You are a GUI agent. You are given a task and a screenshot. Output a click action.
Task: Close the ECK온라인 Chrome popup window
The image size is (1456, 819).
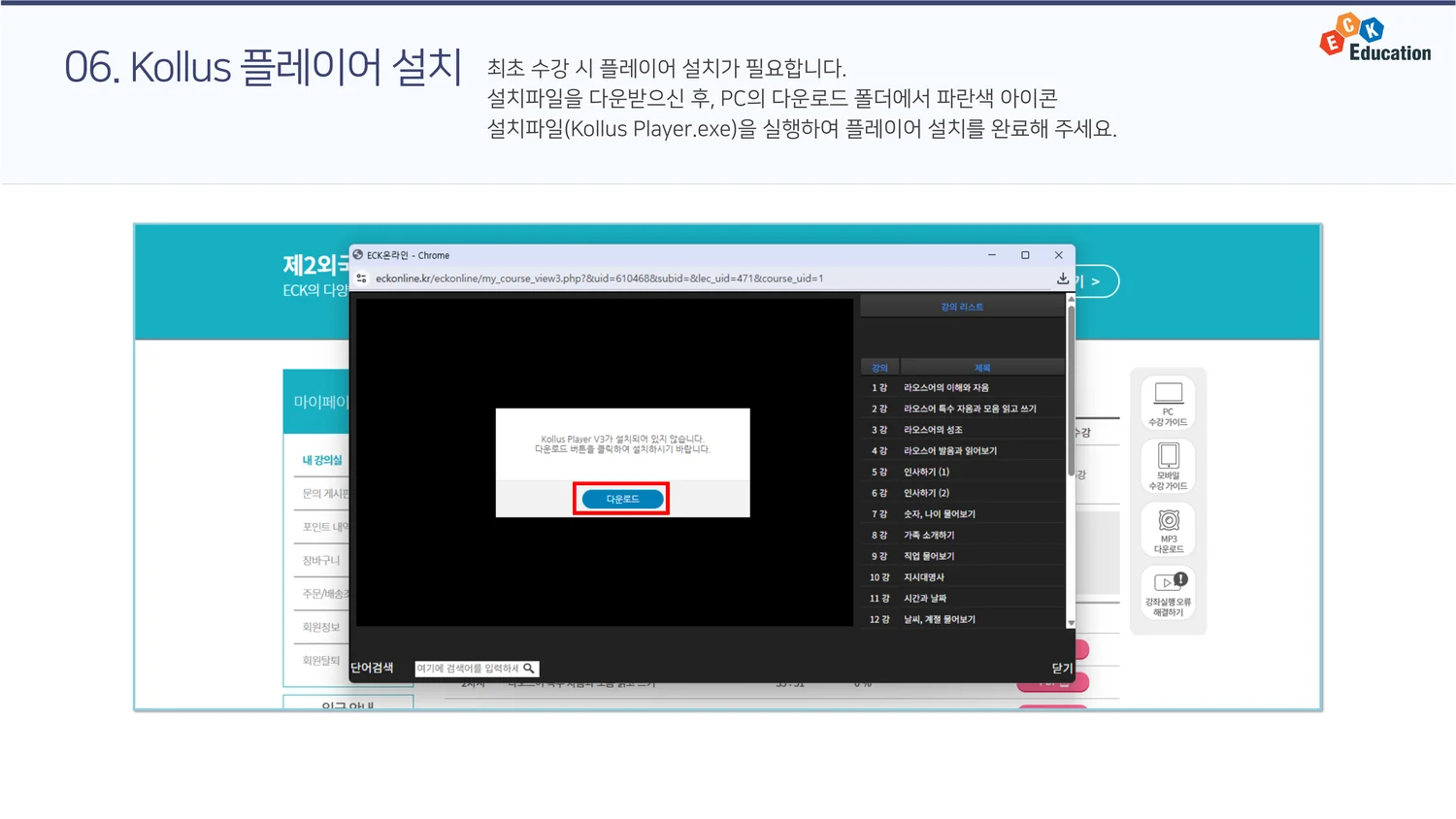pos(1059,255)
